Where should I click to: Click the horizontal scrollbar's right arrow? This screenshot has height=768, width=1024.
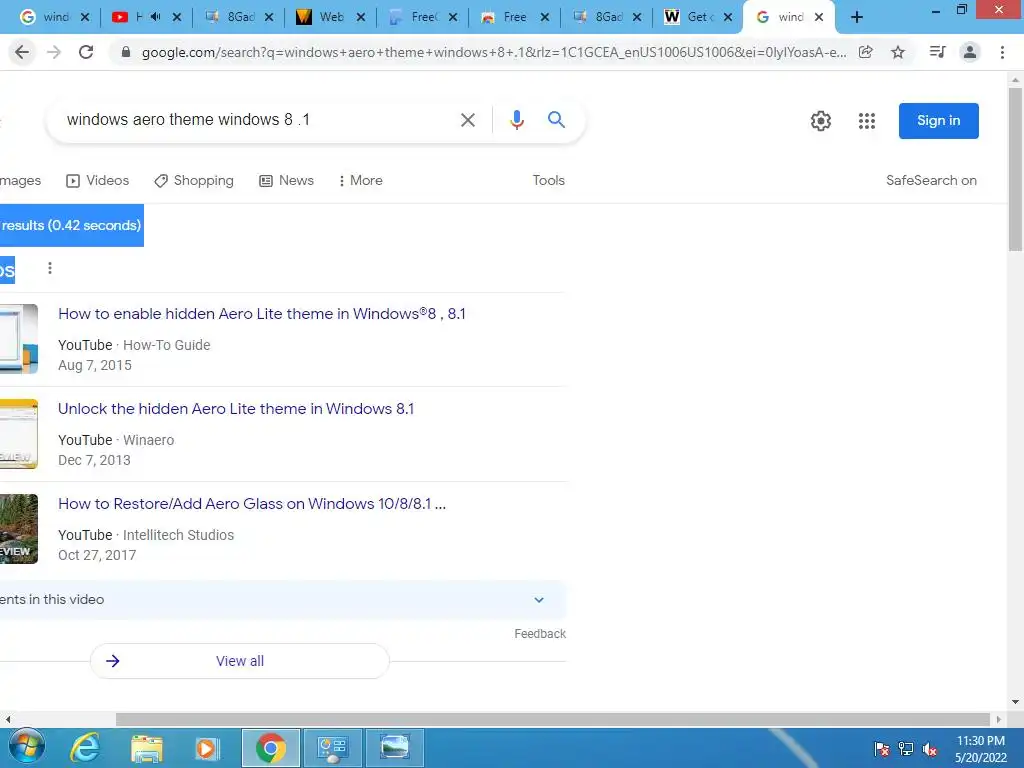coord(998,720)
